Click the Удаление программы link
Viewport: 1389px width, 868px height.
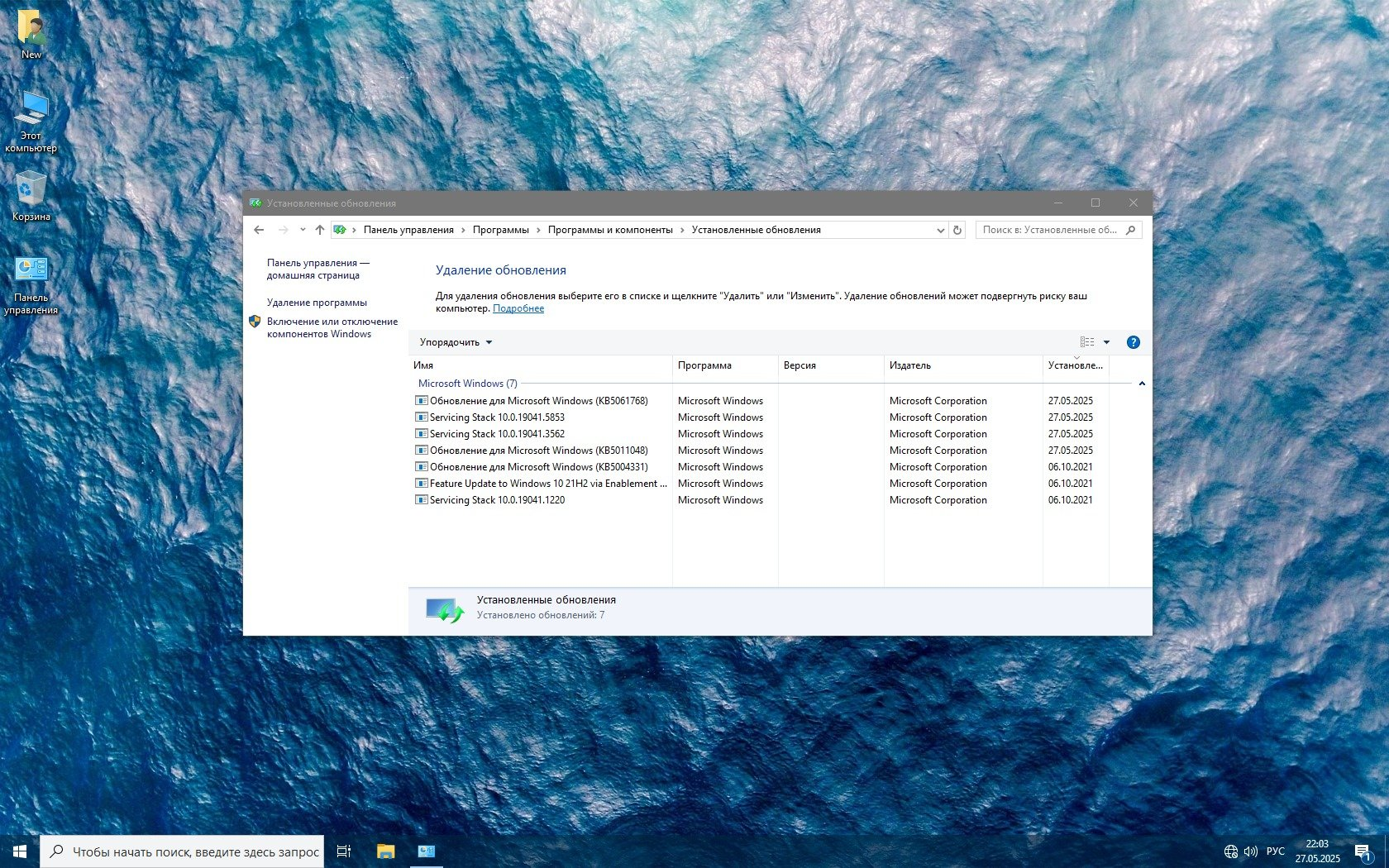coord(317,303)
